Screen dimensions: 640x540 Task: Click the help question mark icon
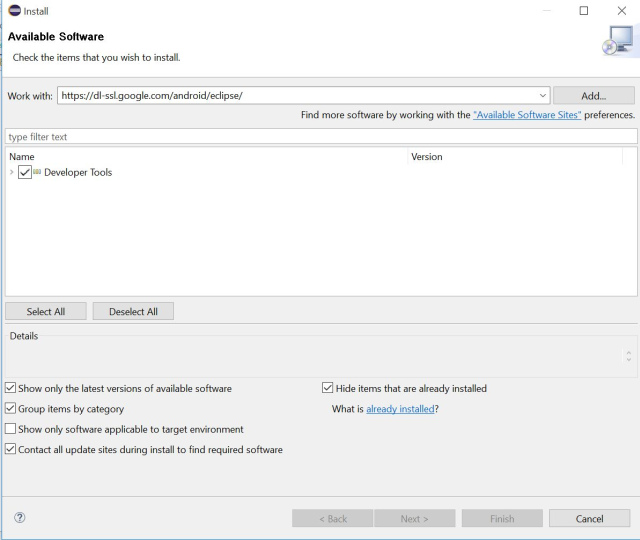(x=20, y=518)
